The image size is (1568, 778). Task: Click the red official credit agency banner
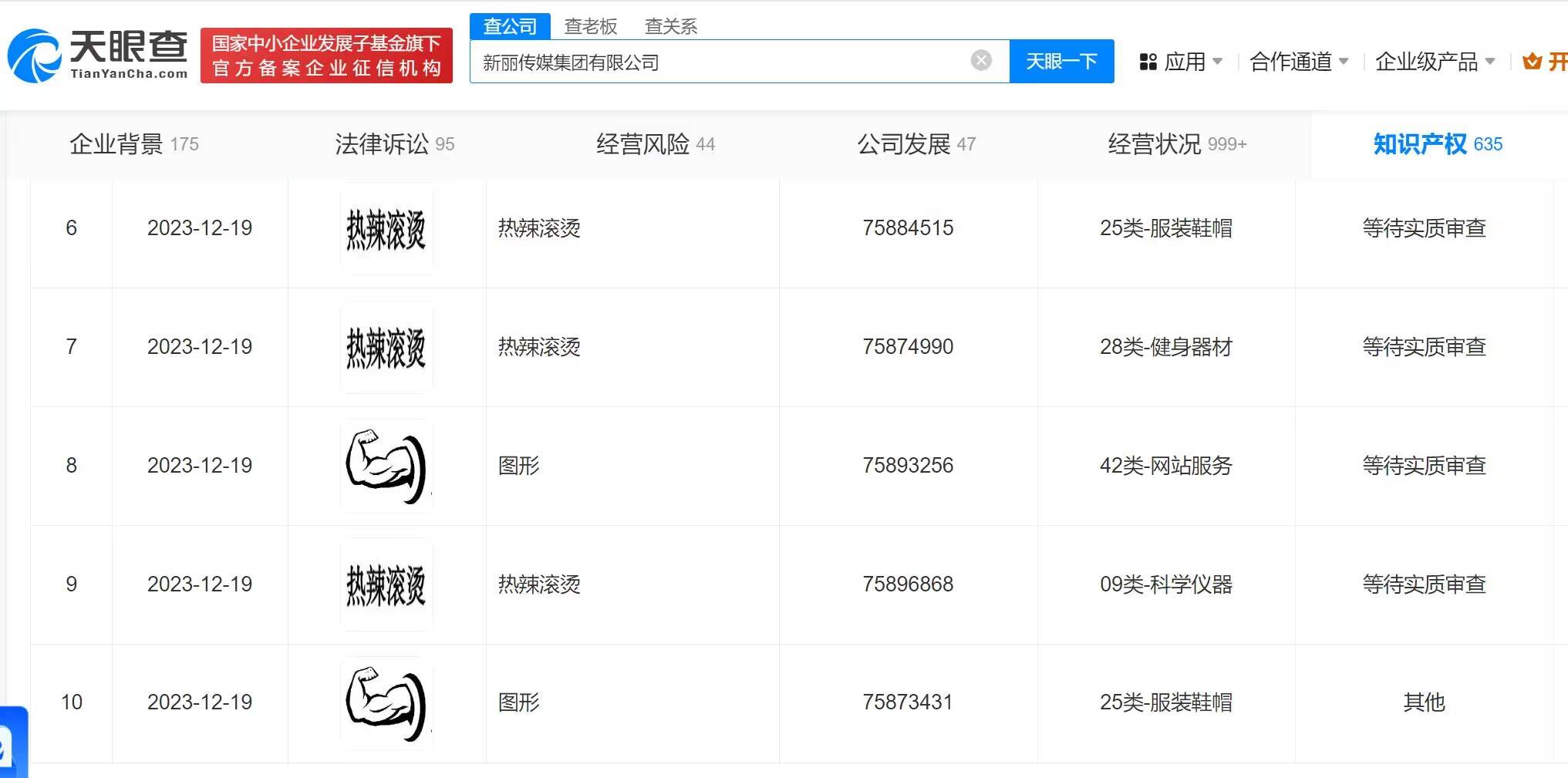[326, 56]
